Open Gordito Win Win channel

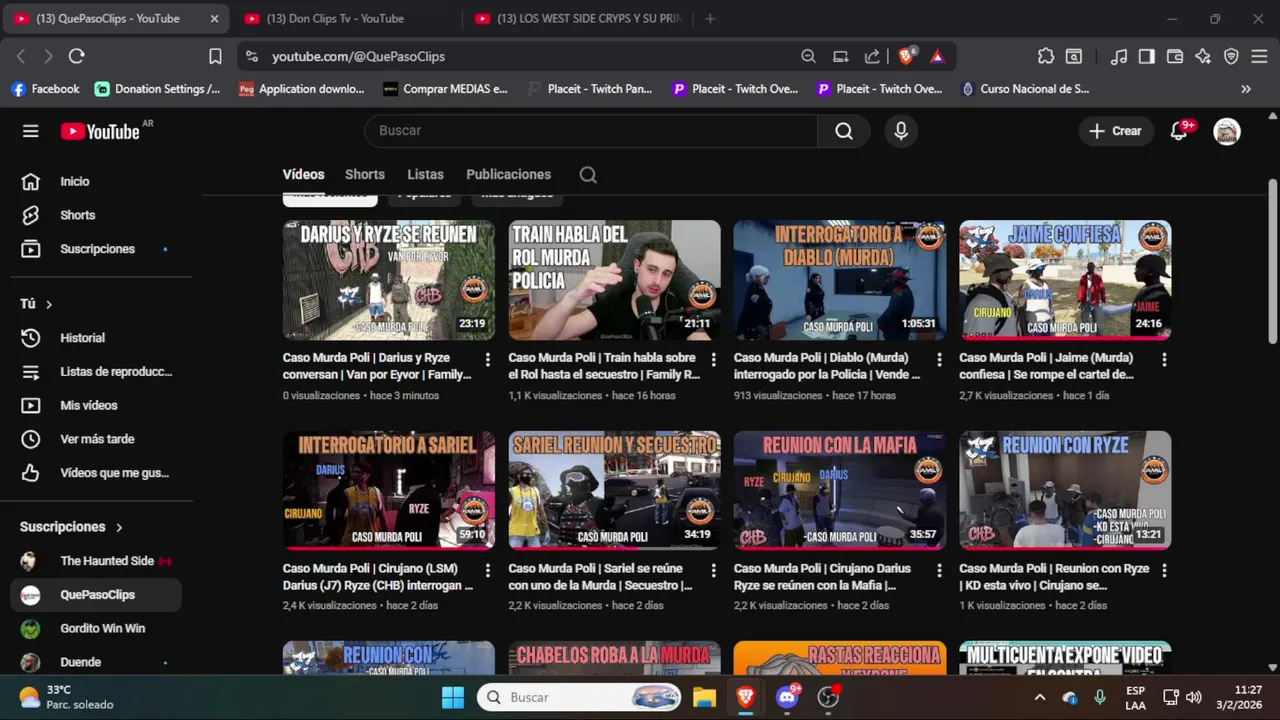[96, 628]
